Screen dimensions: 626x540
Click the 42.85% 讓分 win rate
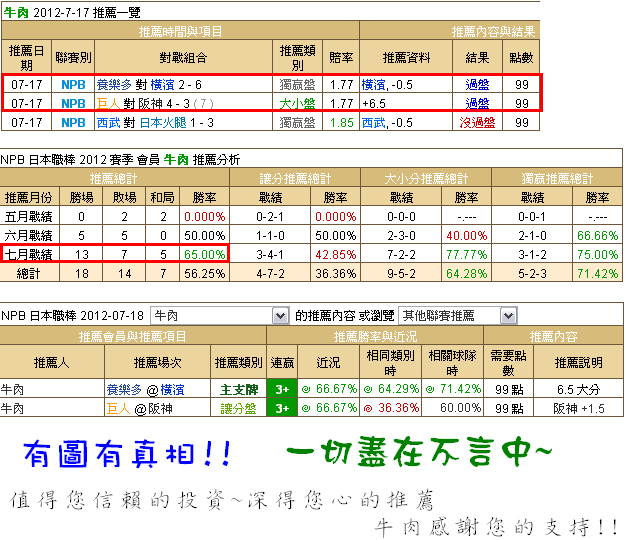335,254
